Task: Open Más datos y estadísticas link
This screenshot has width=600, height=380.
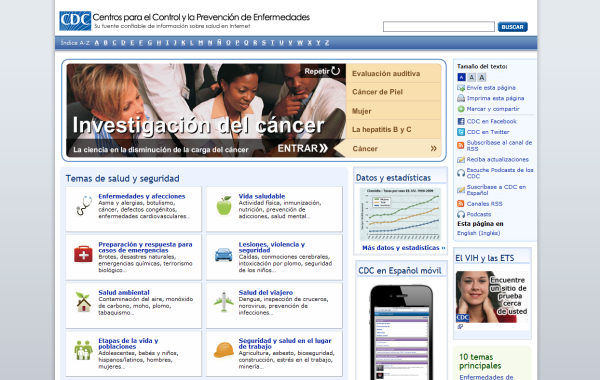Action: coord(404,248)
